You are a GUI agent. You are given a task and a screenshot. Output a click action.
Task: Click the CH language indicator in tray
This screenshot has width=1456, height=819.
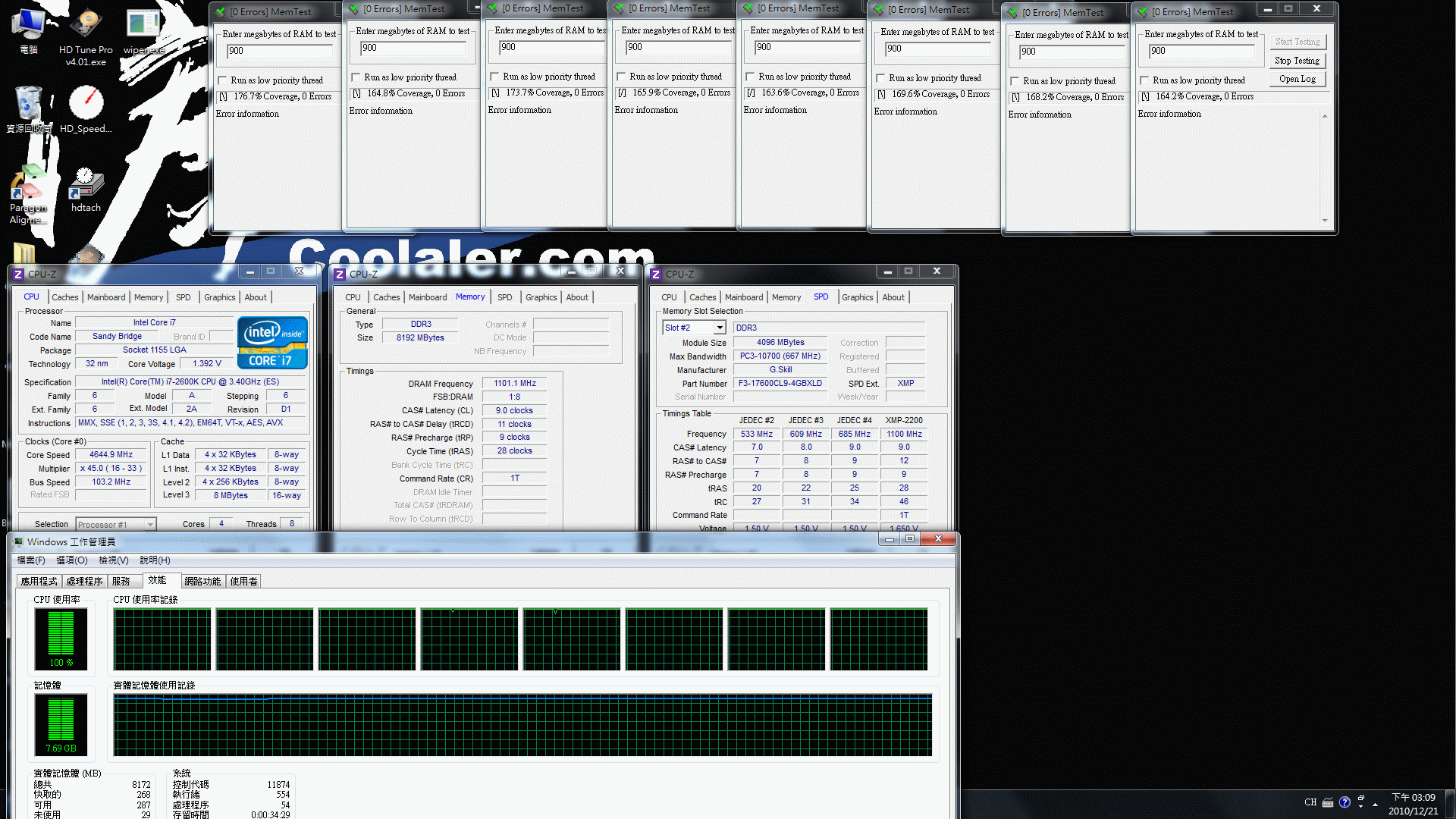(x=1310, y=802)
